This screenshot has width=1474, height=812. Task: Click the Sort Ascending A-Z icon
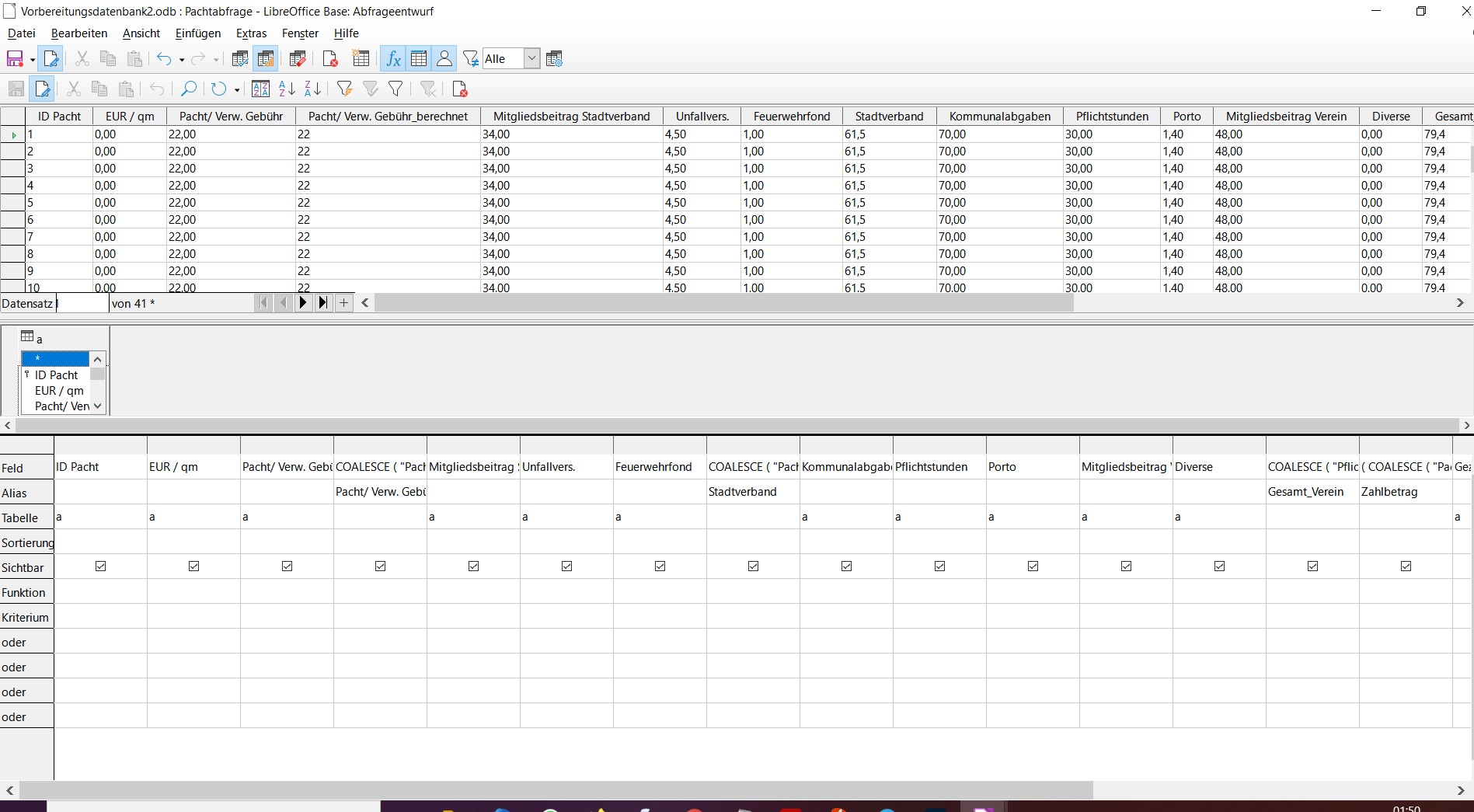click(287, 89)
